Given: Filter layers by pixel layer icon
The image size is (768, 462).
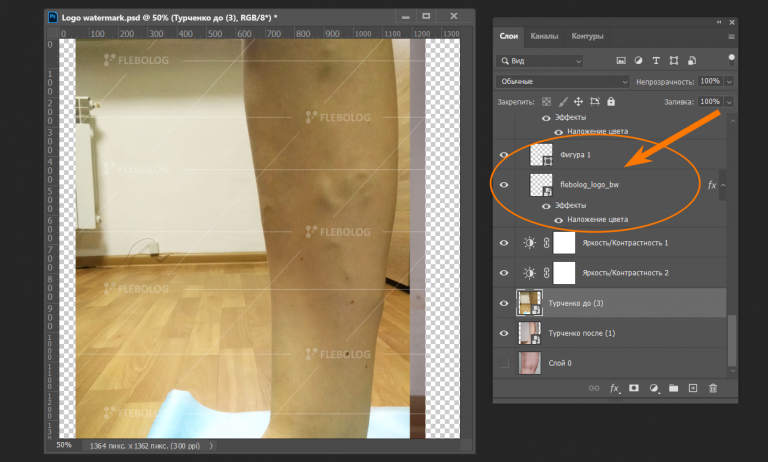Looking at the screenshot, I should point(621,61).
